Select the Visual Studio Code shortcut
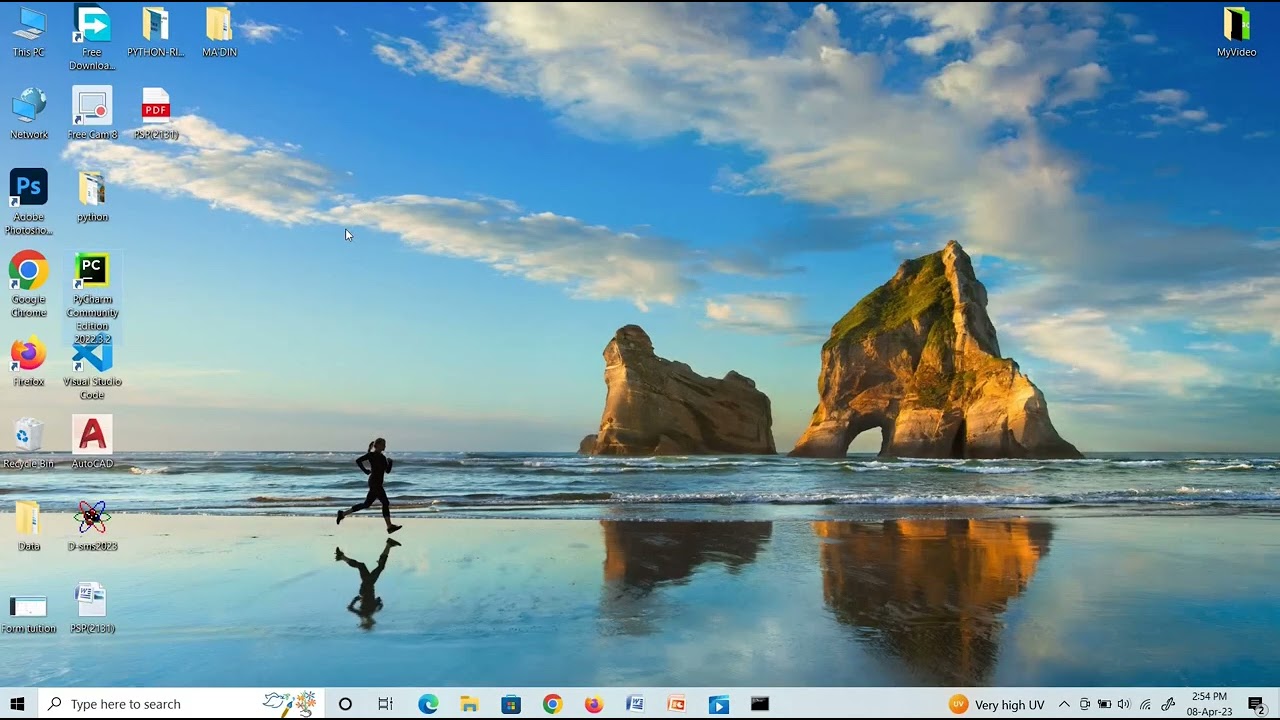This screenshot has height=720, width=1280. pyautogui.click(x=92, y=369)
